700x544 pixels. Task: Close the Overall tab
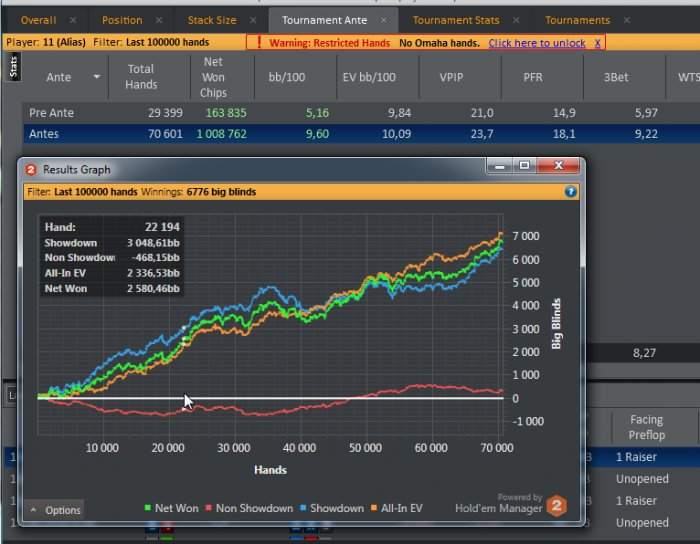pyautogui.click(x=73, y=20)
